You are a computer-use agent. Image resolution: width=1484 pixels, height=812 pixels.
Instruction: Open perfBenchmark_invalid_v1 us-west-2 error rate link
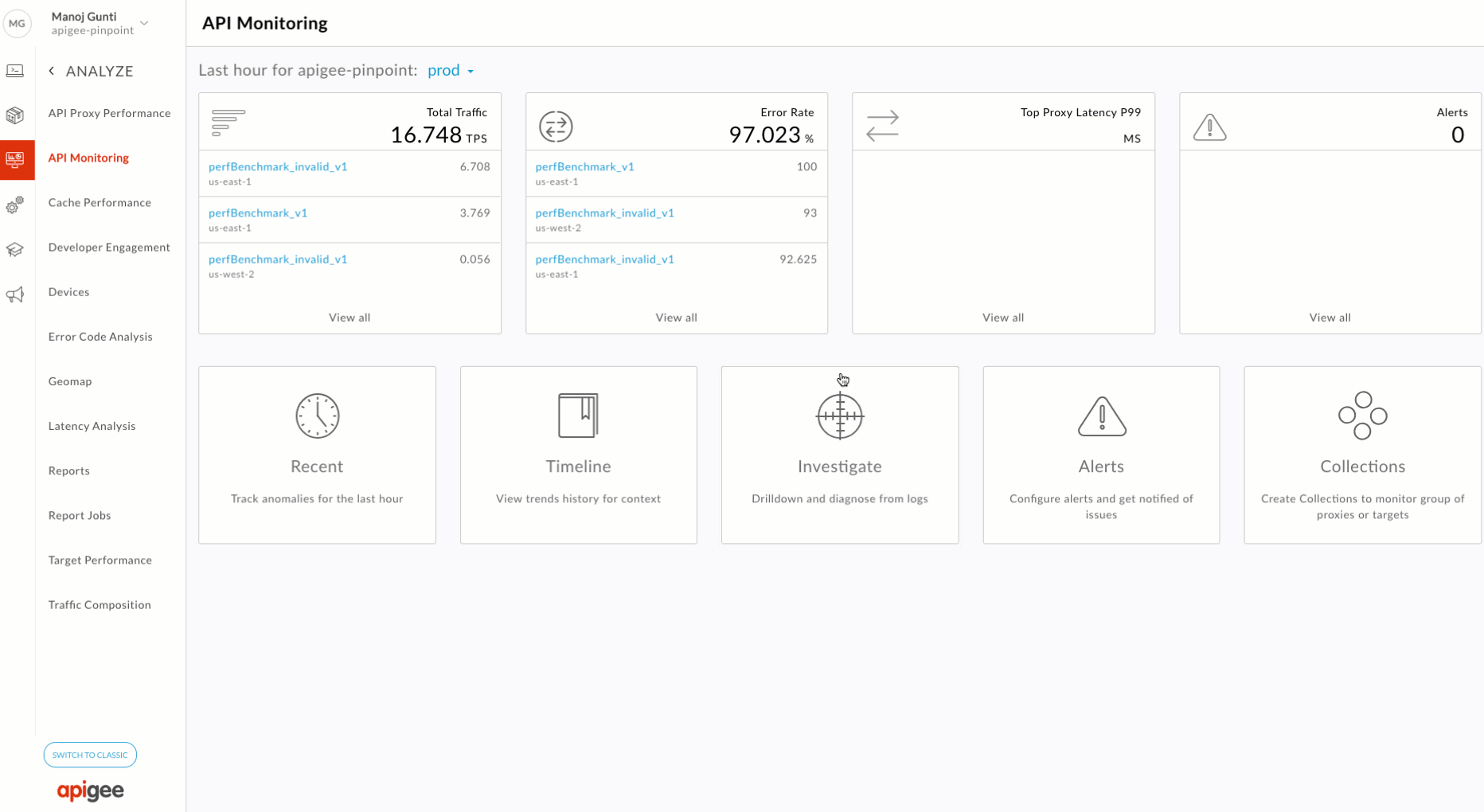pos(604,213)
